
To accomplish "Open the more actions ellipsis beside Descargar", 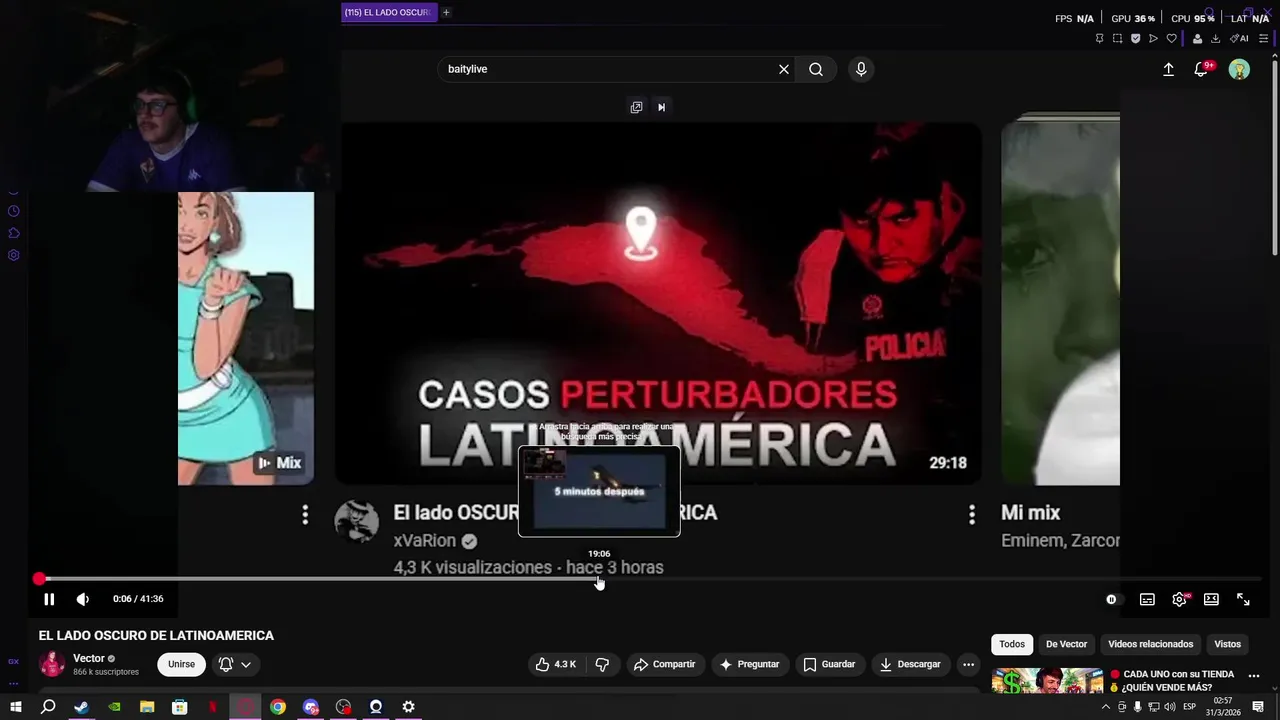I will click(968, 664).
